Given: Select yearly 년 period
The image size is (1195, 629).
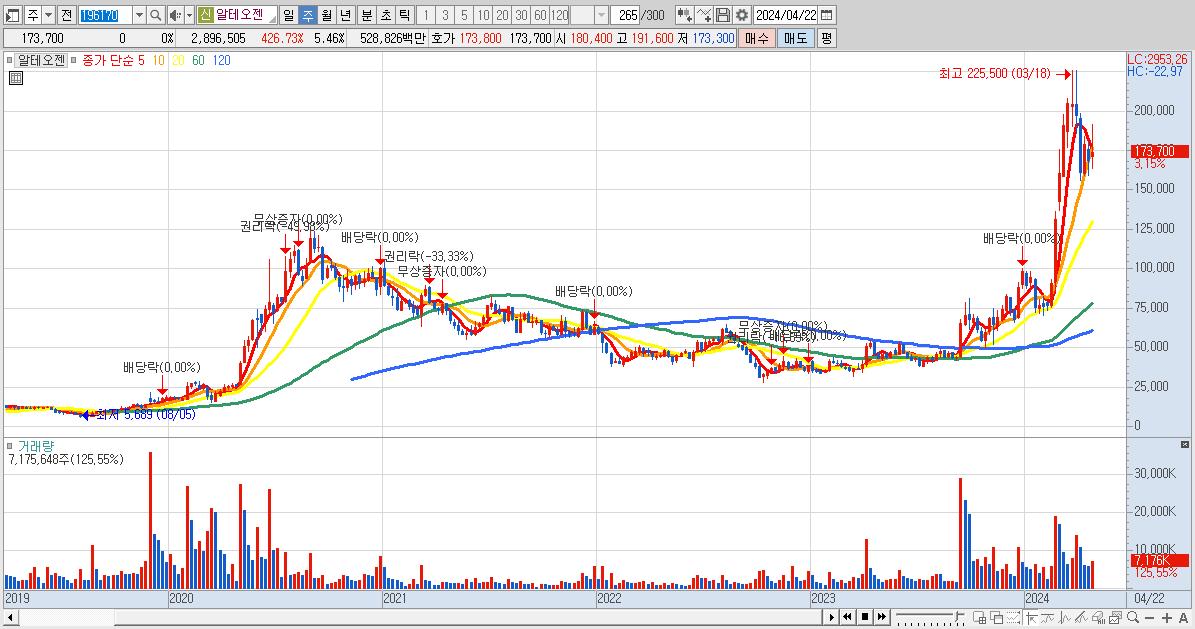Looking at the screenshot, I should click(345, 14).
